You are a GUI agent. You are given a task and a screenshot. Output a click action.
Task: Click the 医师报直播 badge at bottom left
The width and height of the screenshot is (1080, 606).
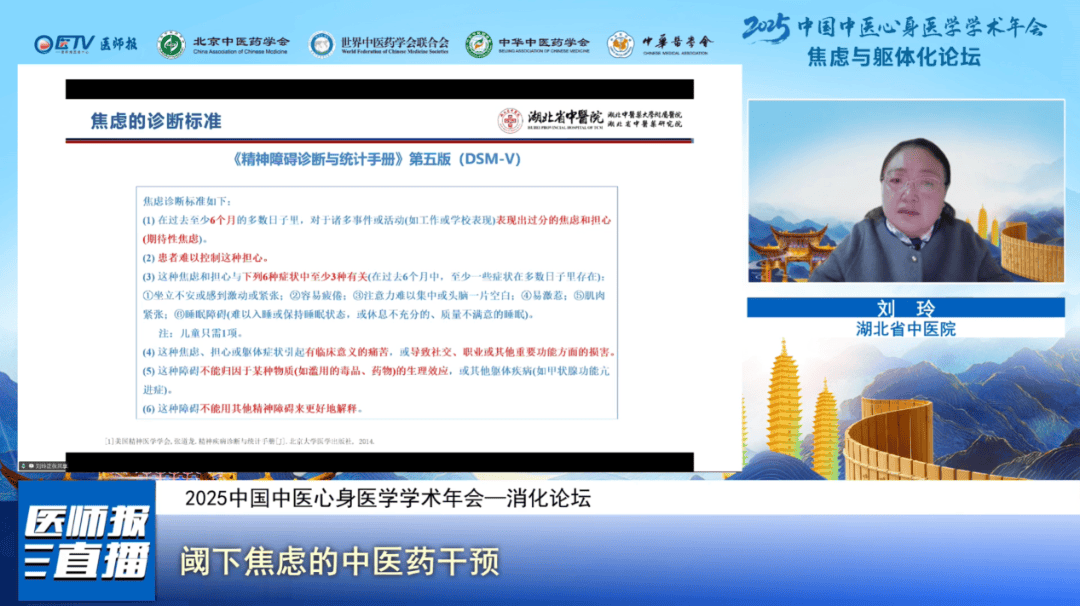click(87, 540)
